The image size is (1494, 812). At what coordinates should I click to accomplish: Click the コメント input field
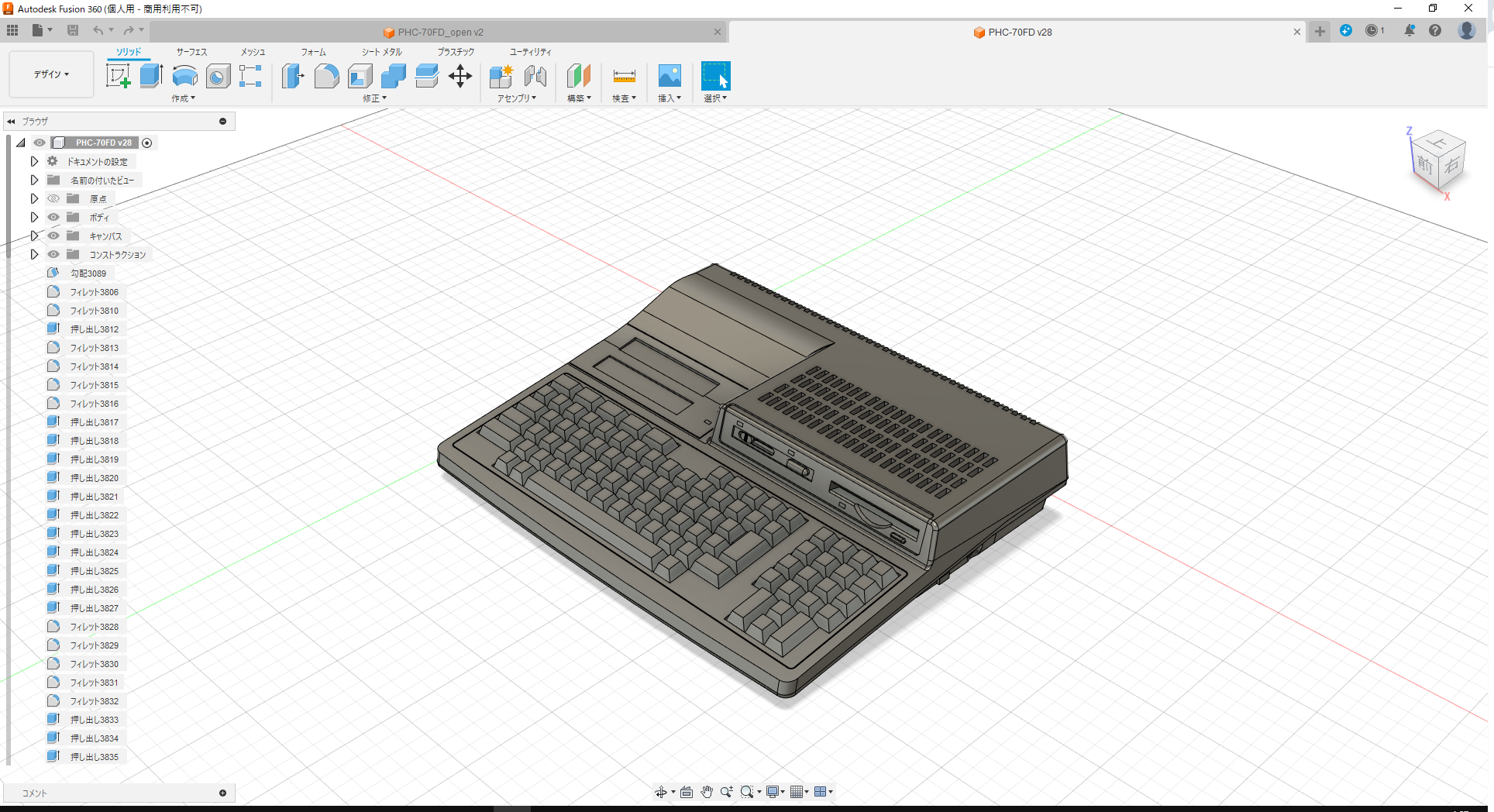[x=116, y=793]
